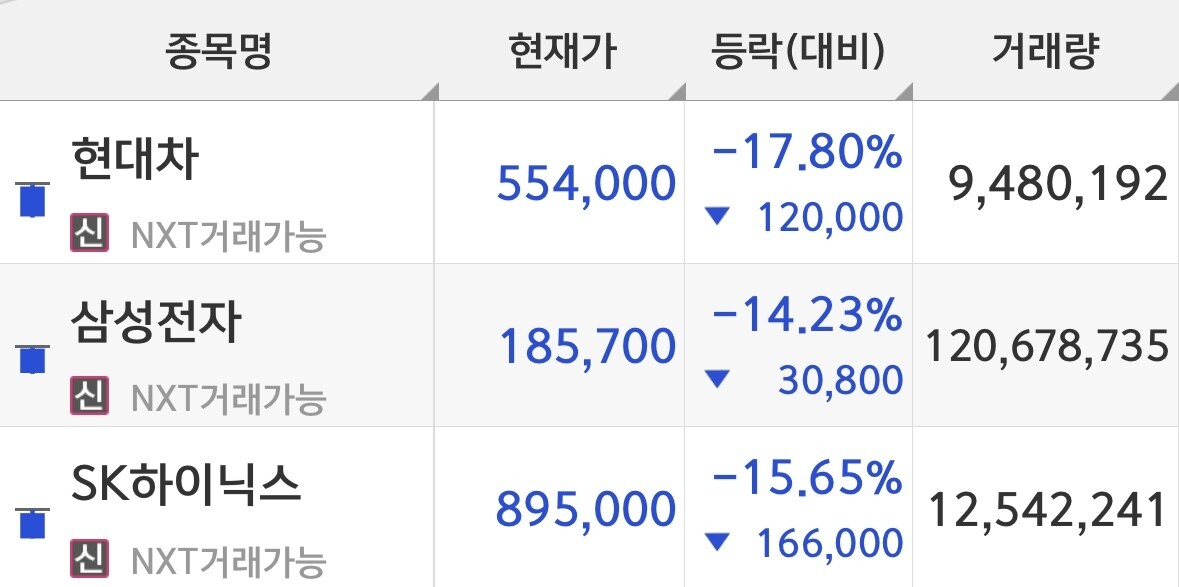Tap down arrow next to 120,000 change
The image size is (1179, 587).
tap(717, 217)
